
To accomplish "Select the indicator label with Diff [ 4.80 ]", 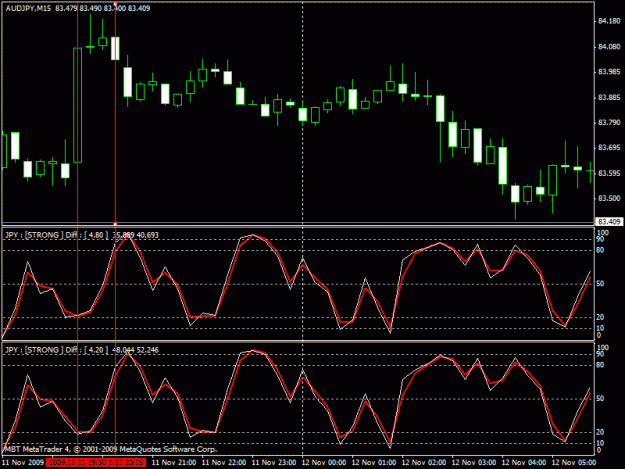I will pos(82,235).
